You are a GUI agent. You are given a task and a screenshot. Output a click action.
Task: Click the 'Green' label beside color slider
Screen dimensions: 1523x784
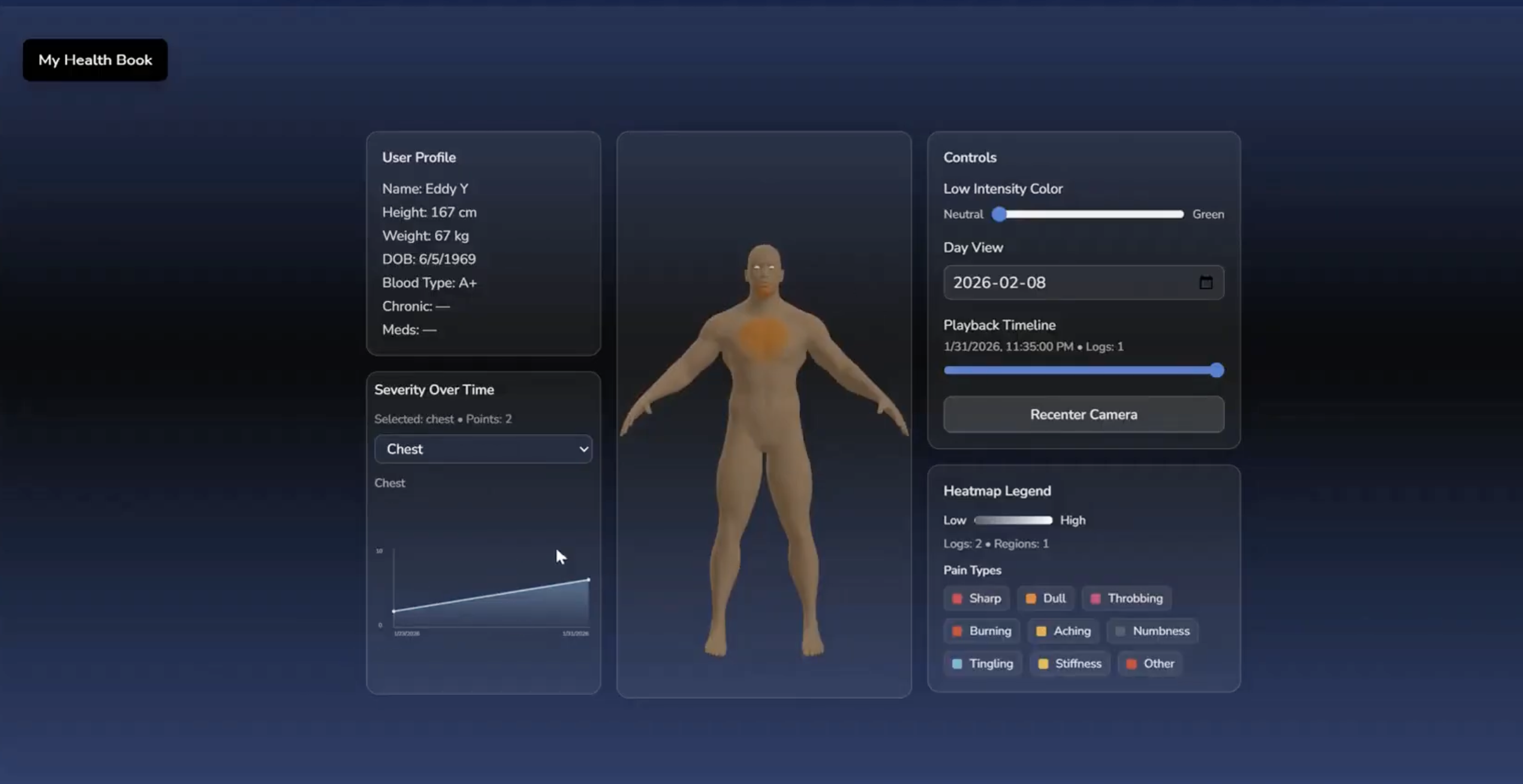(1208, 214)
